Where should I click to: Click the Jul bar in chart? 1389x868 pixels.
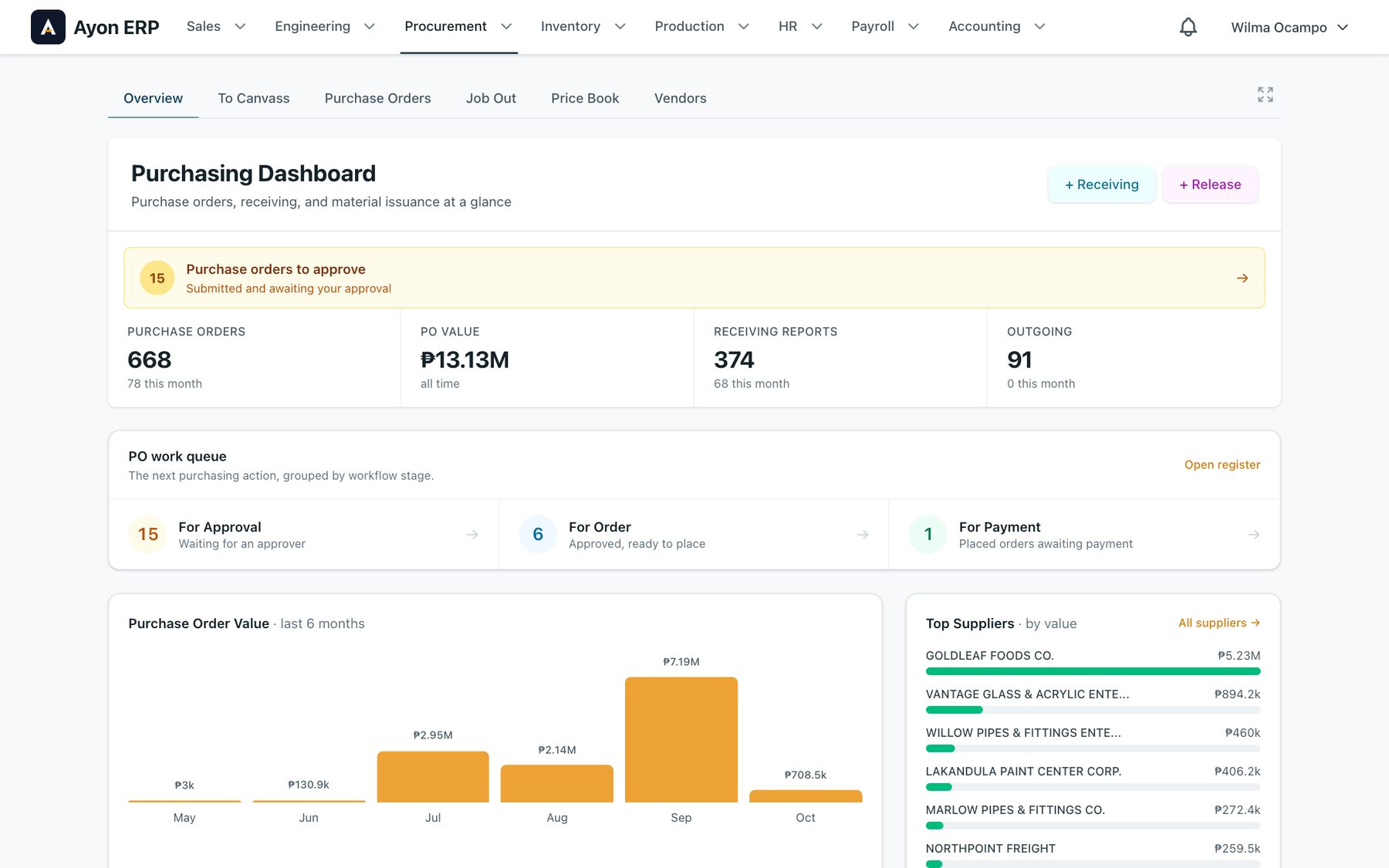(x=433, y=776)
